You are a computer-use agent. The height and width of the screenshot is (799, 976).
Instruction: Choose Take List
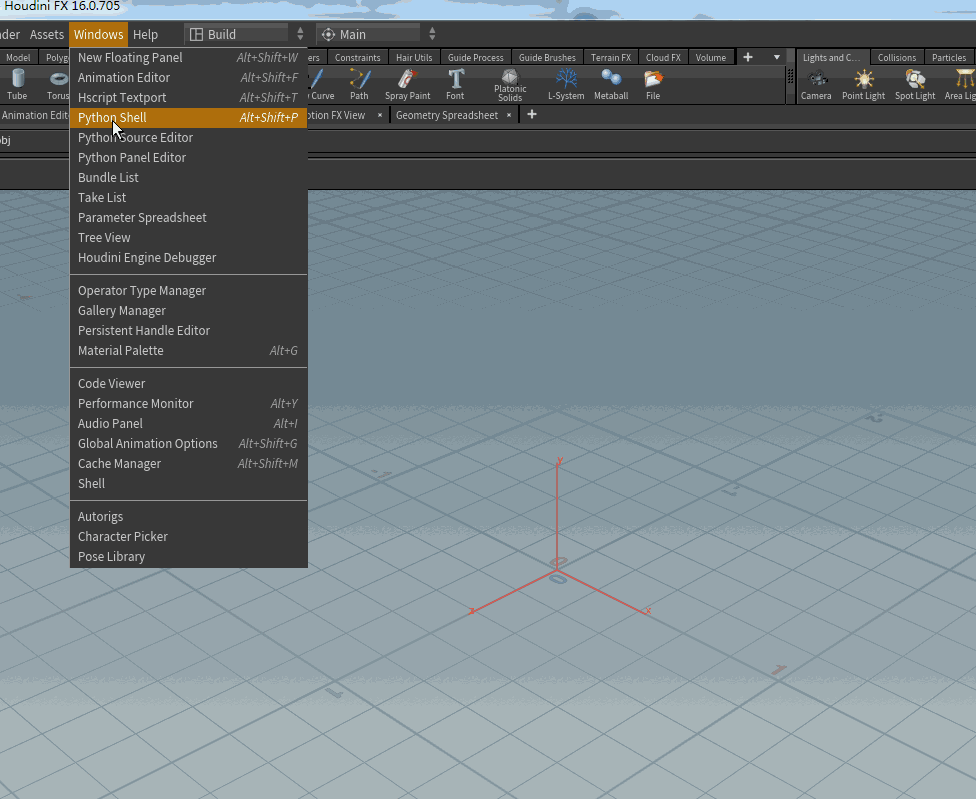(x=189, y=197)
